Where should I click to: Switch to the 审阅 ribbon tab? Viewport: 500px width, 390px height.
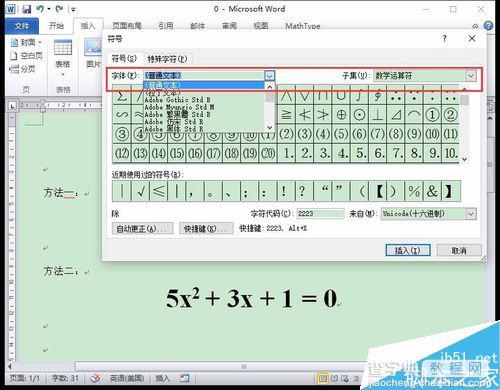click(229, 26)
